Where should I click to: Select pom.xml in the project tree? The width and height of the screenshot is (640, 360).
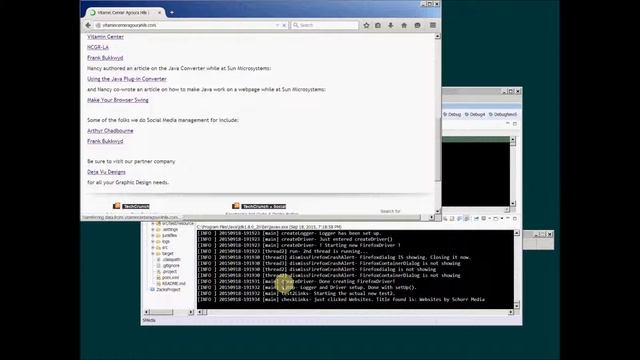click(170, 278)
